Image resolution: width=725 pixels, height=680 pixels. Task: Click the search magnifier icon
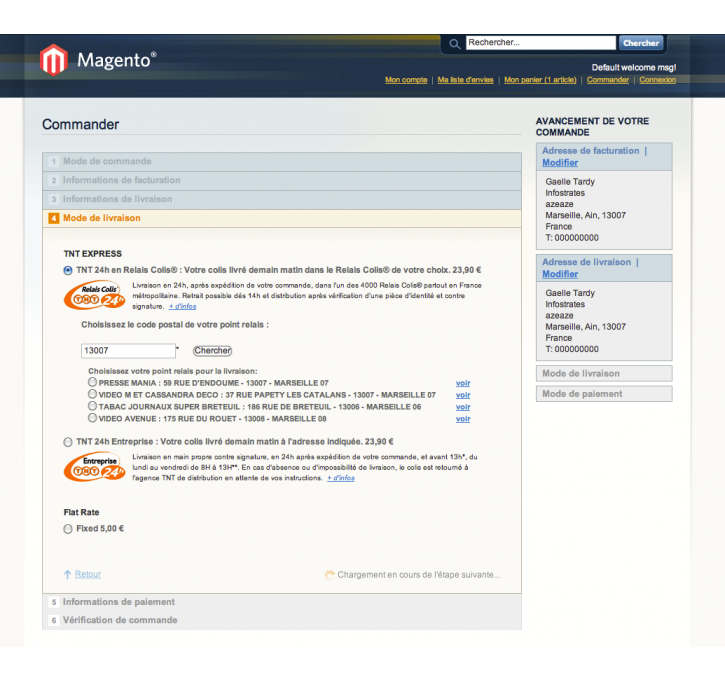(x=455, y=44)
